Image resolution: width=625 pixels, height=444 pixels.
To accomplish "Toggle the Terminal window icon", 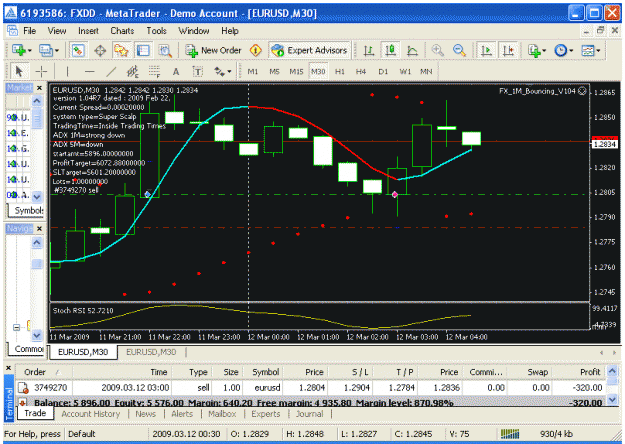I will (x=143, y=51).
